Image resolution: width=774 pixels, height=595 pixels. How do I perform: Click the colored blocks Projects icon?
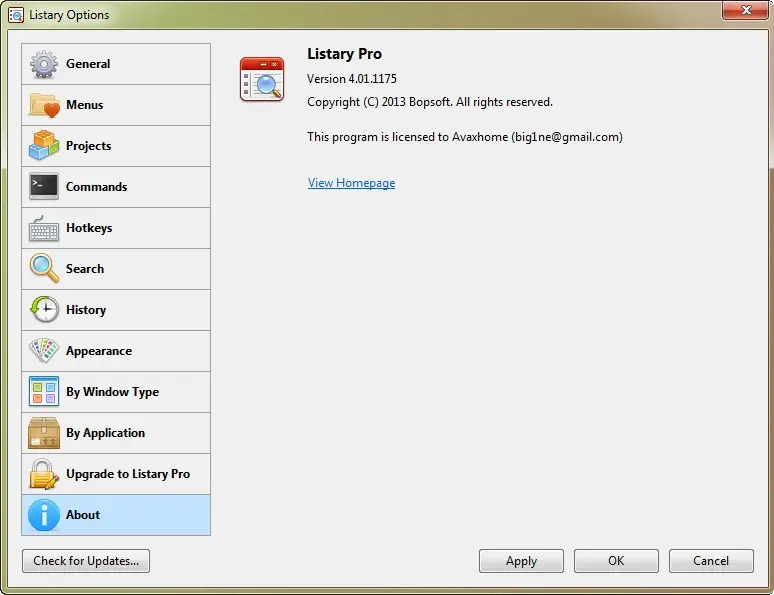(x=44, y=146)
